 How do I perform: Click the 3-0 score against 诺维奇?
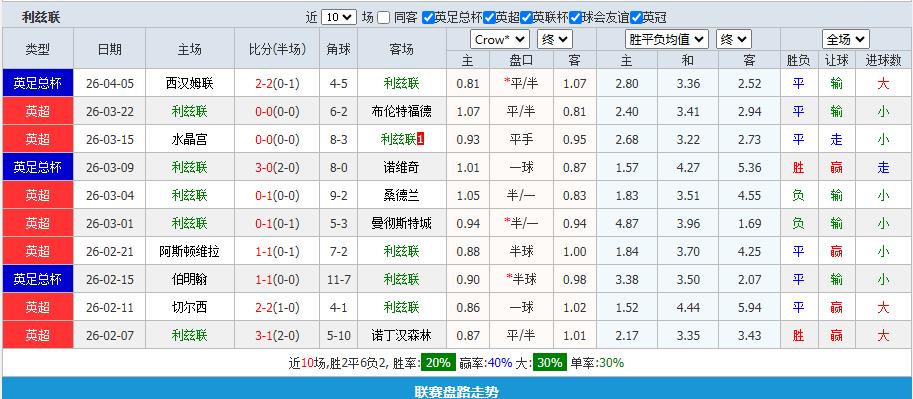coord(264,167)
